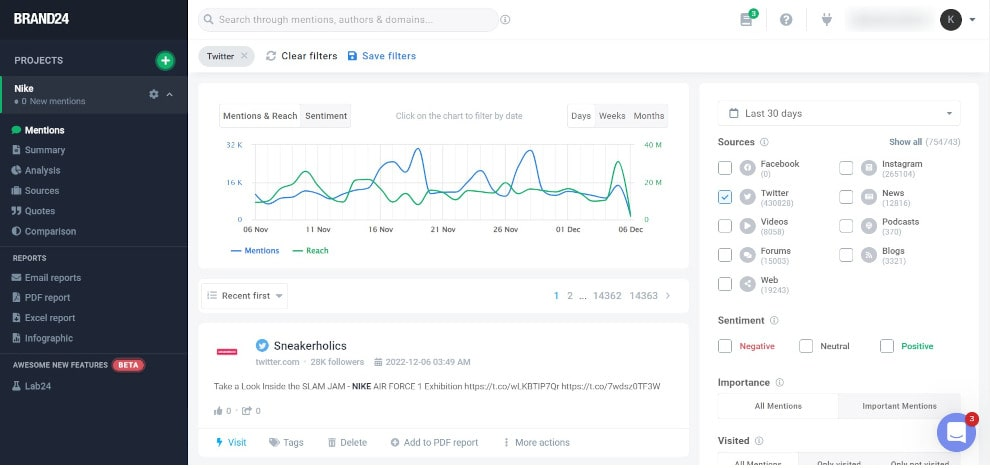Select Months chart granularity
Image resolution: width=990 pixels, height=468 pixels.
(648, 116)
